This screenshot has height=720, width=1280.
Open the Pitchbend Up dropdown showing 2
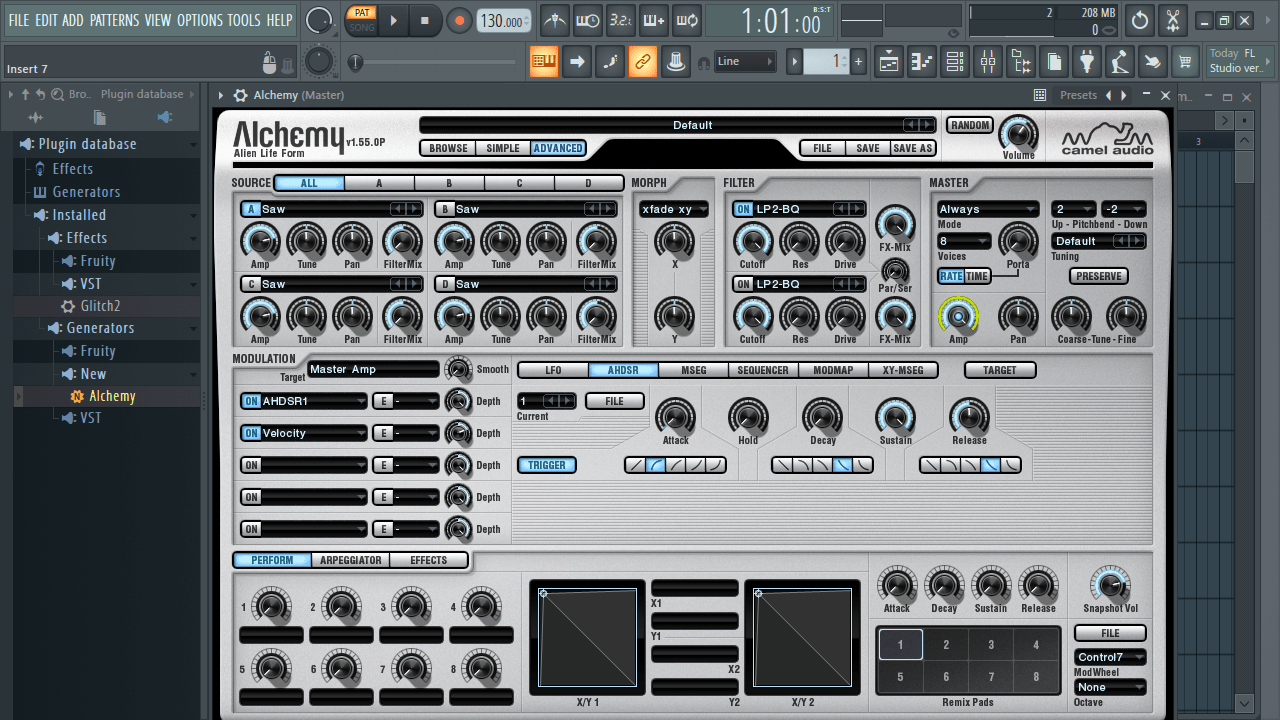pyautogui.click(x=1073, y=209)
